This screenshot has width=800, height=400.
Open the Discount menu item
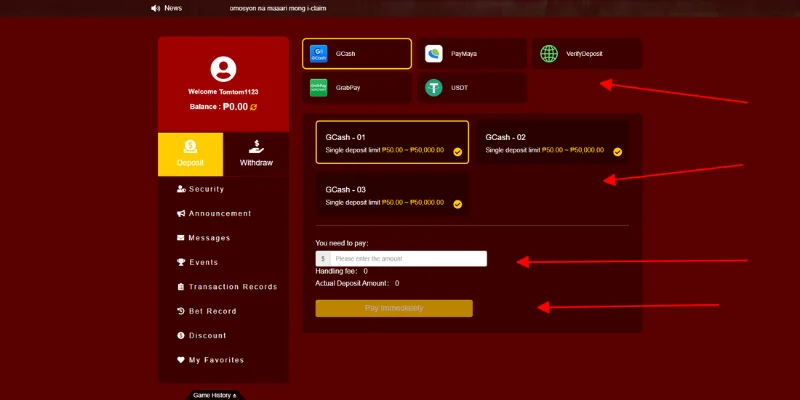coord(223,336)
